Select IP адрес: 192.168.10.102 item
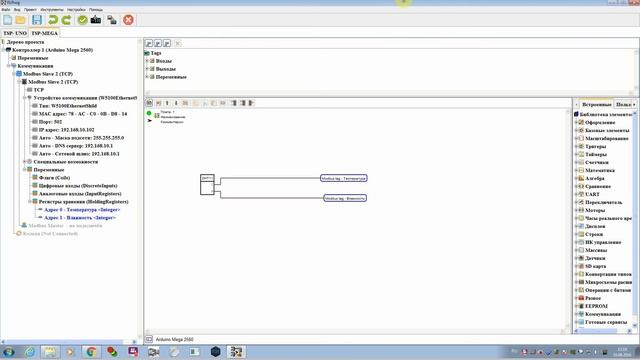This screenshot has height=360, width=640. tap(67, 130)
